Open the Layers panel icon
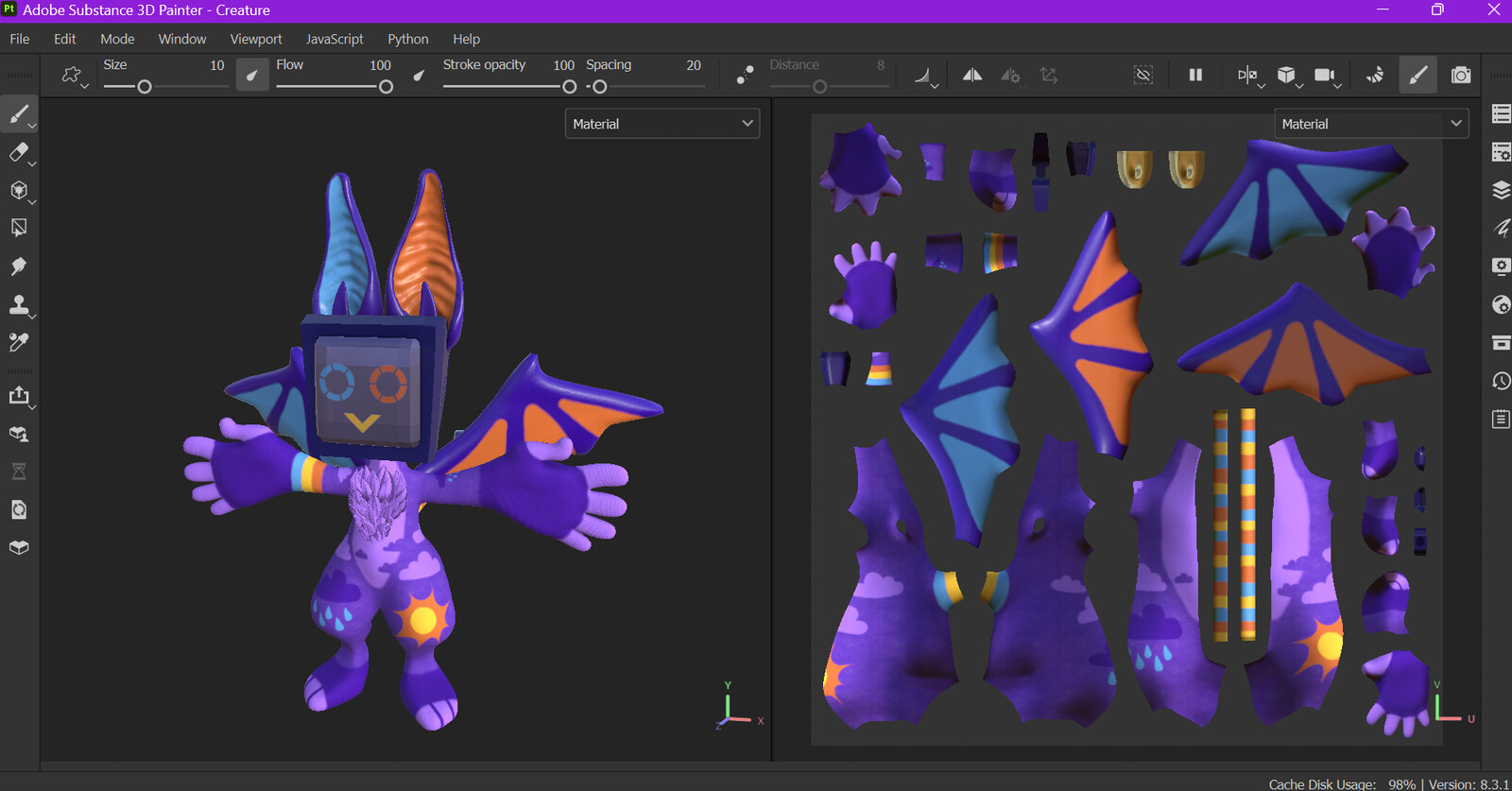Screen dimensions: 1512x791 pos(1501,190)
